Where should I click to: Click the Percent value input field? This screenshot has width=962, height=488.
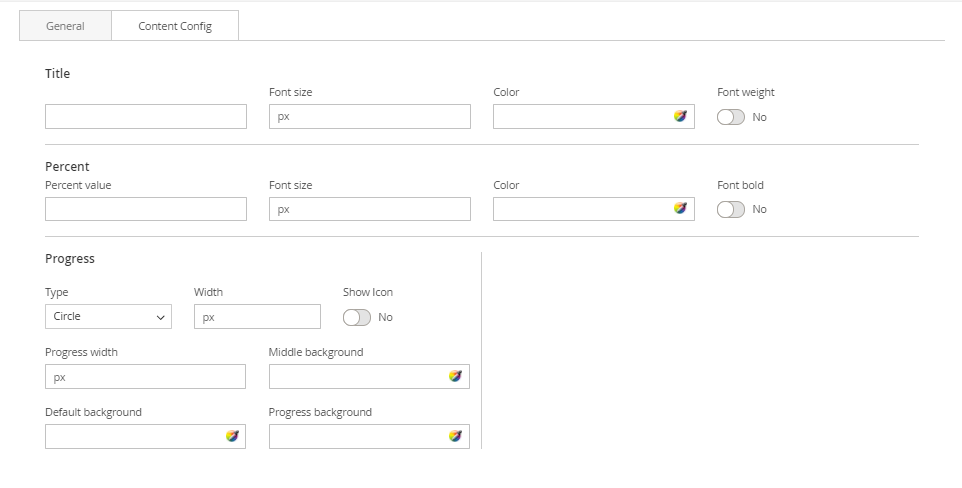click(x=145, y=209)
